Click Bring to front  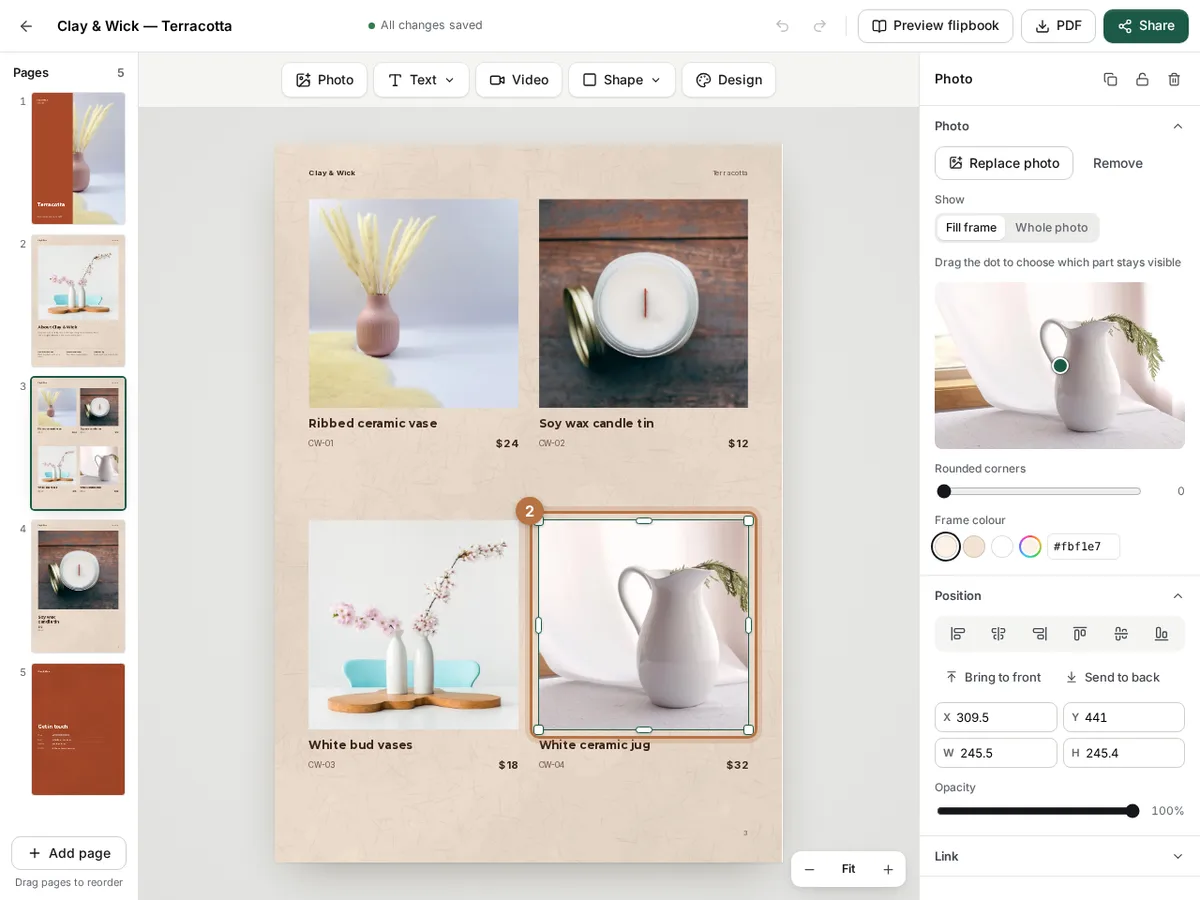tap(993, 677)
